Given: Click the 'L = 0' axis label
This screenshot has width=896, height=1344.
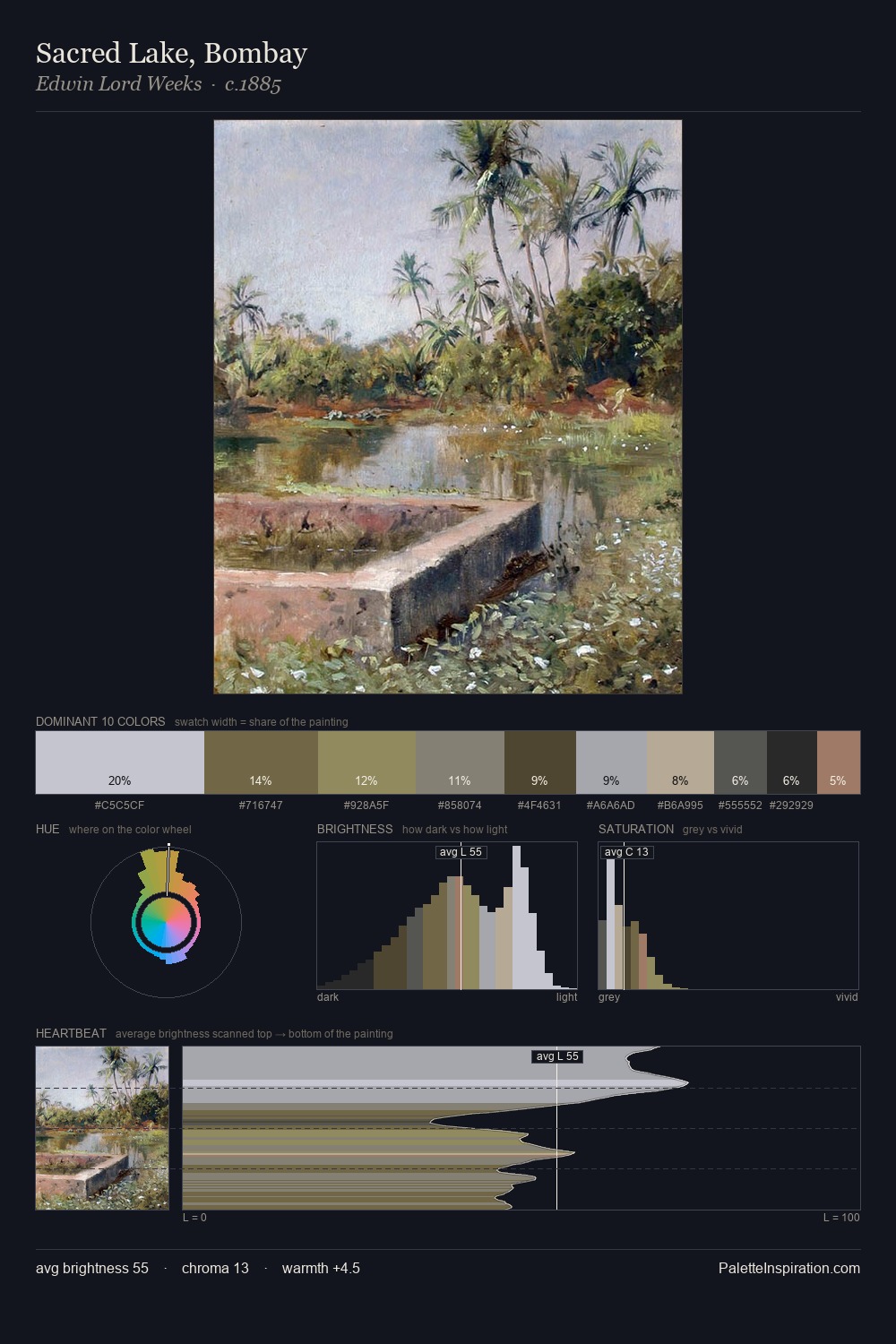Looking at the screenshot, I should coord(194,1217).
